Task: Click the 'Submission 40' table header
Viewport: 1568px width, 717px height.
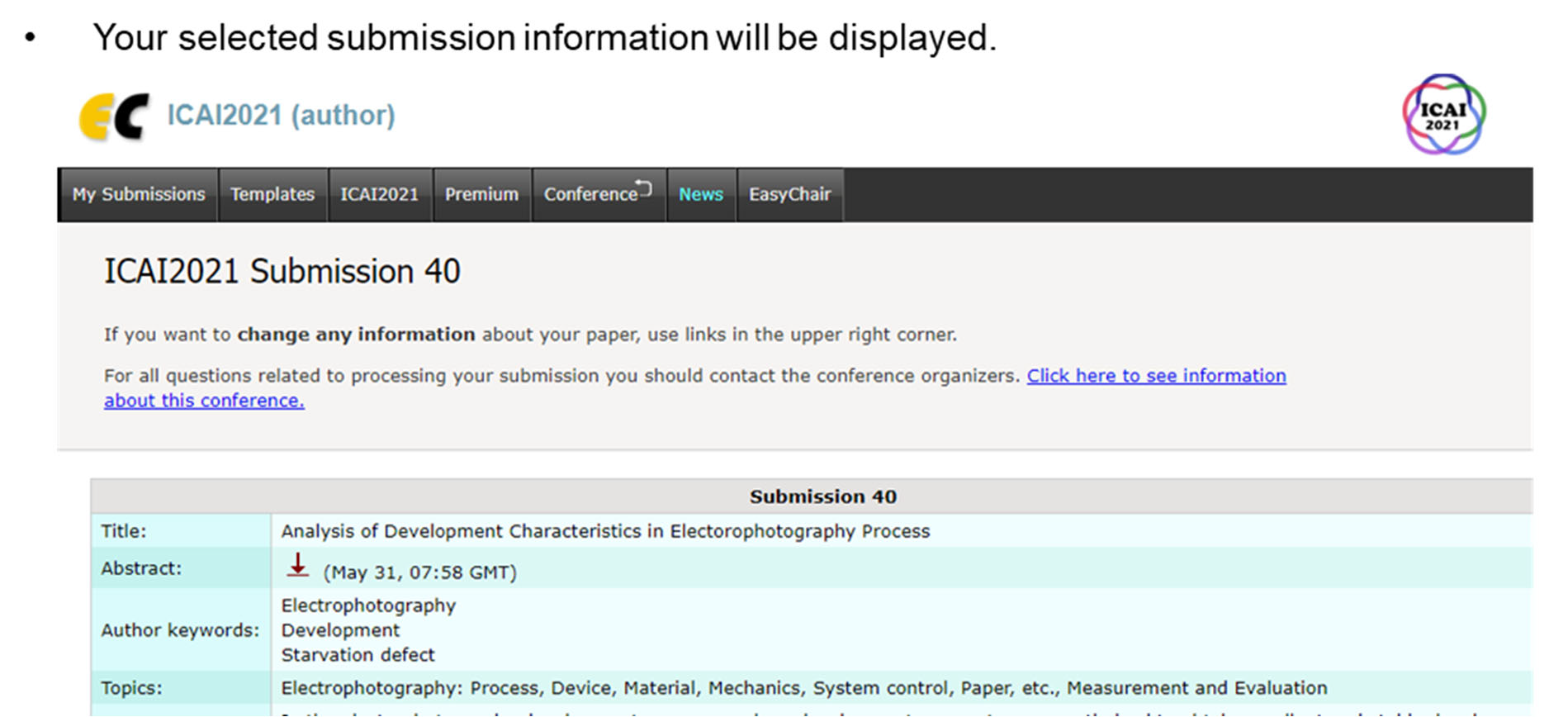Action: [x=822, y=496]
